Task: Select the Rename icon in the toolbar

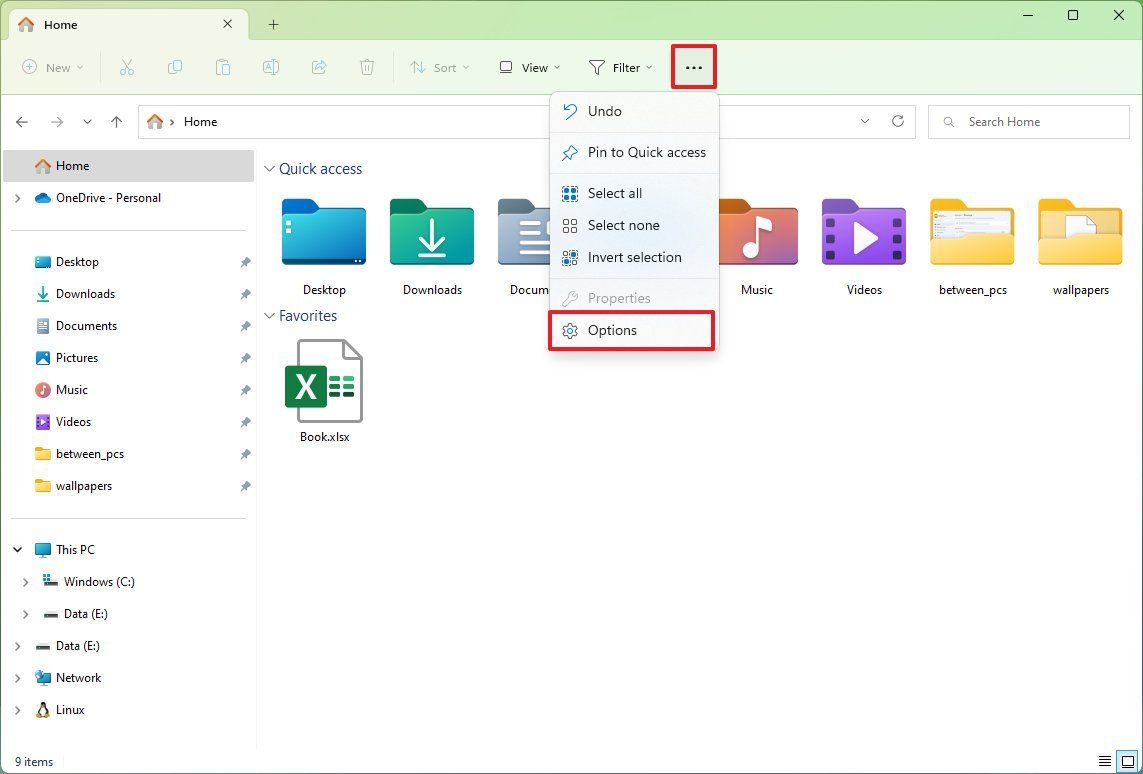Action: point(270,67)
